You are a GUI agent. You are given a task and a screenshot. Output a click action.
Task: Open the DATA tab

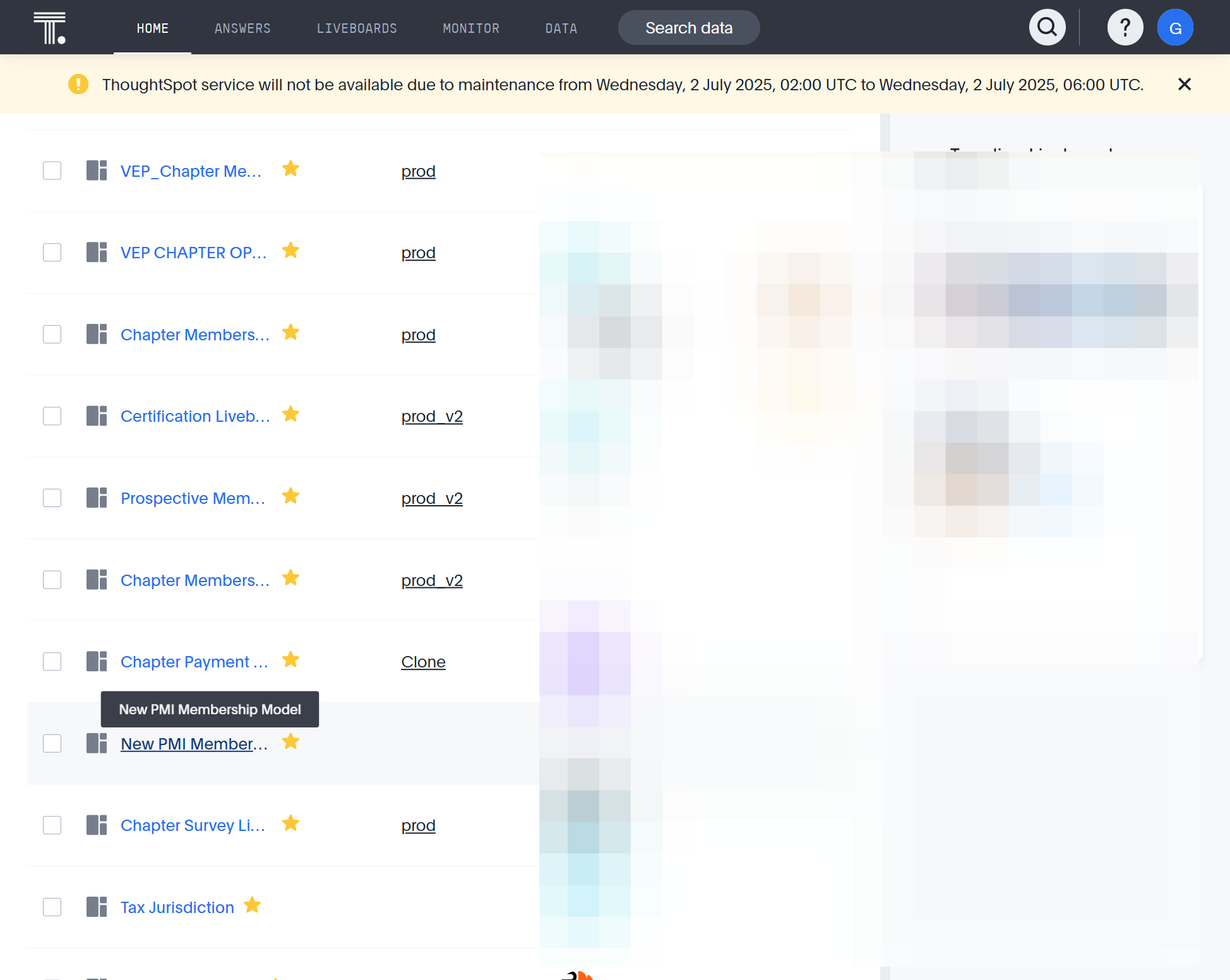tap(561, 28)
